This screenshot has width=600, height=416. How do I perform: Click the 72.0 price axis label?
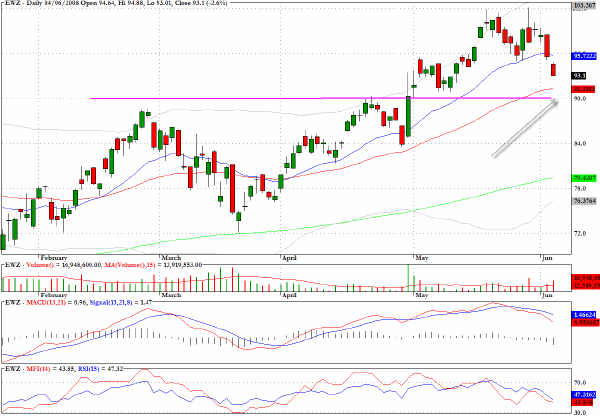tap(579, 233)
